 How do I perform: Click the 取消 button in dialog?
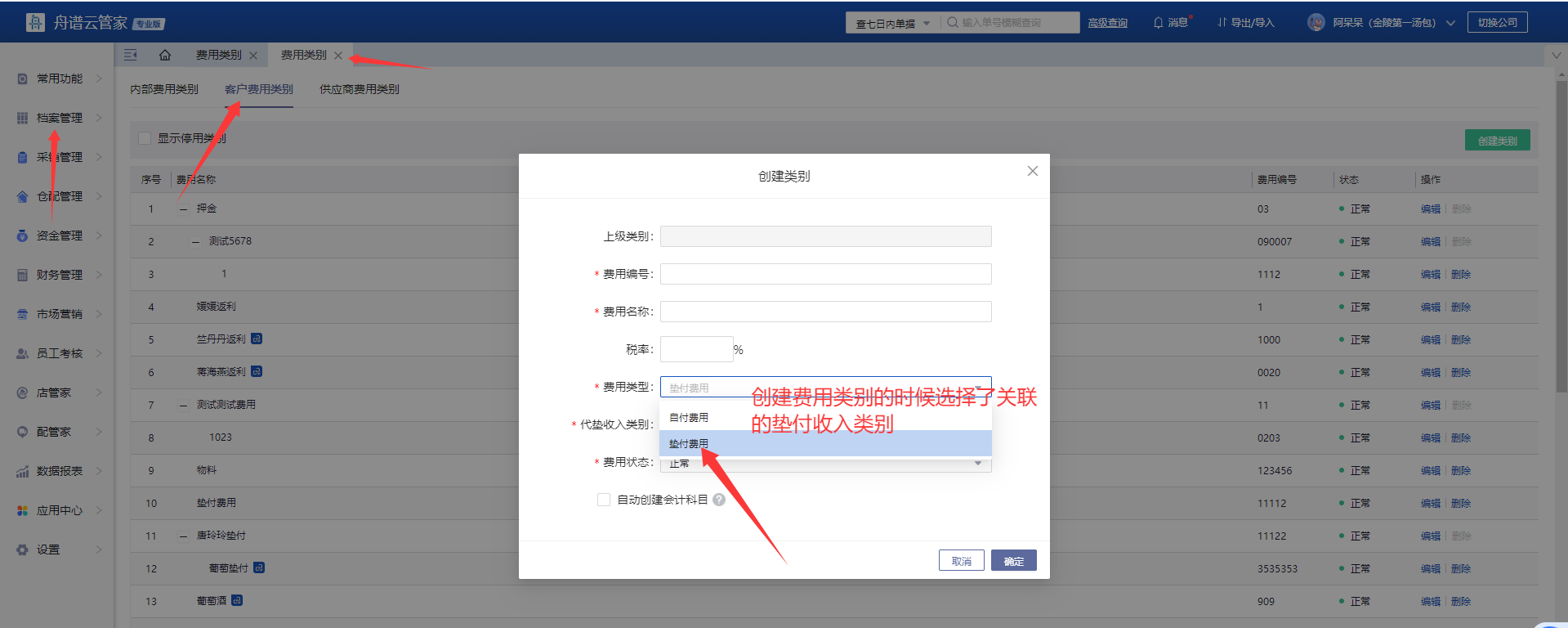pos(961,560)
